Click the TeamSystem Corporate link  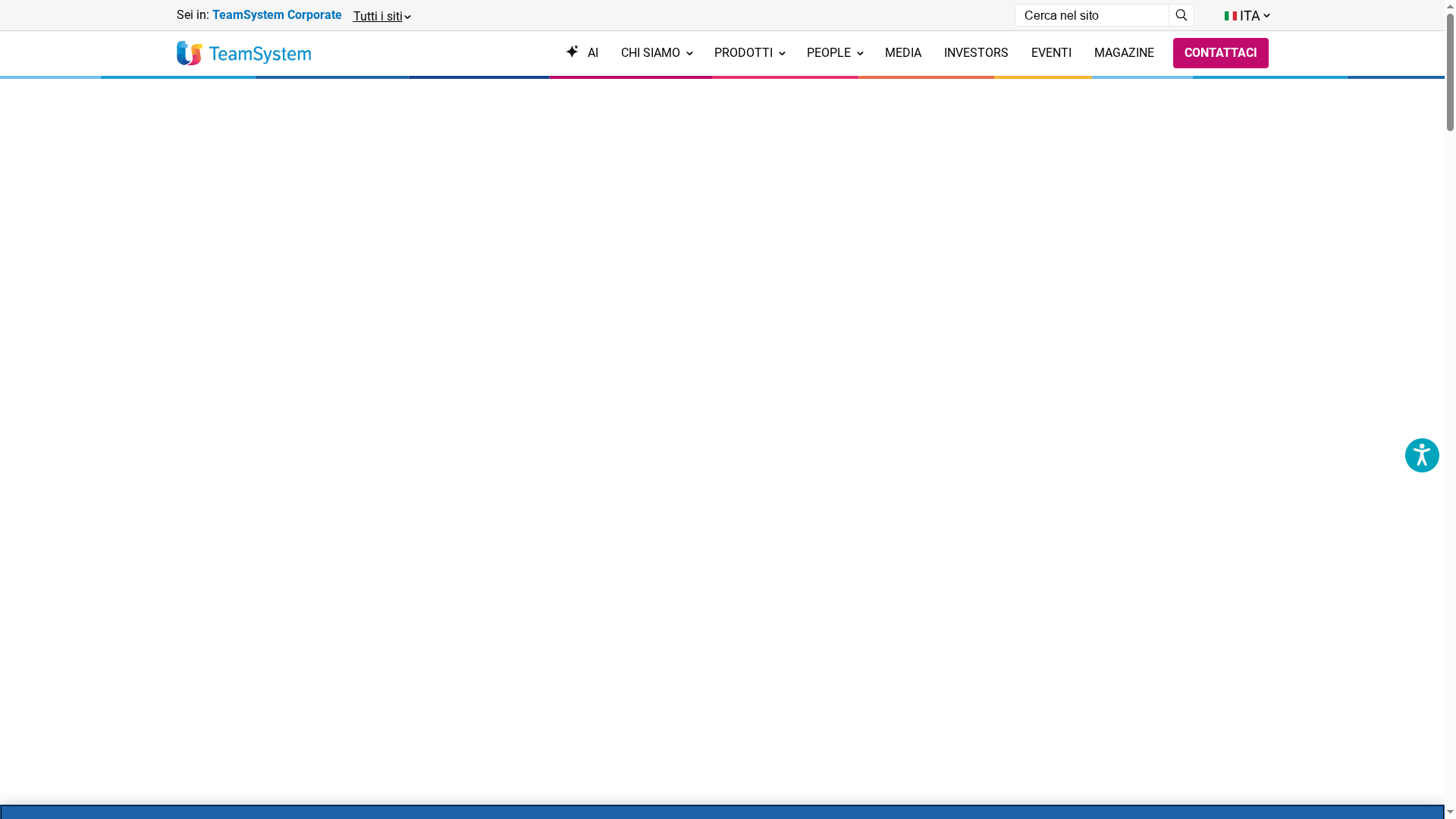[x=276, y=15]
